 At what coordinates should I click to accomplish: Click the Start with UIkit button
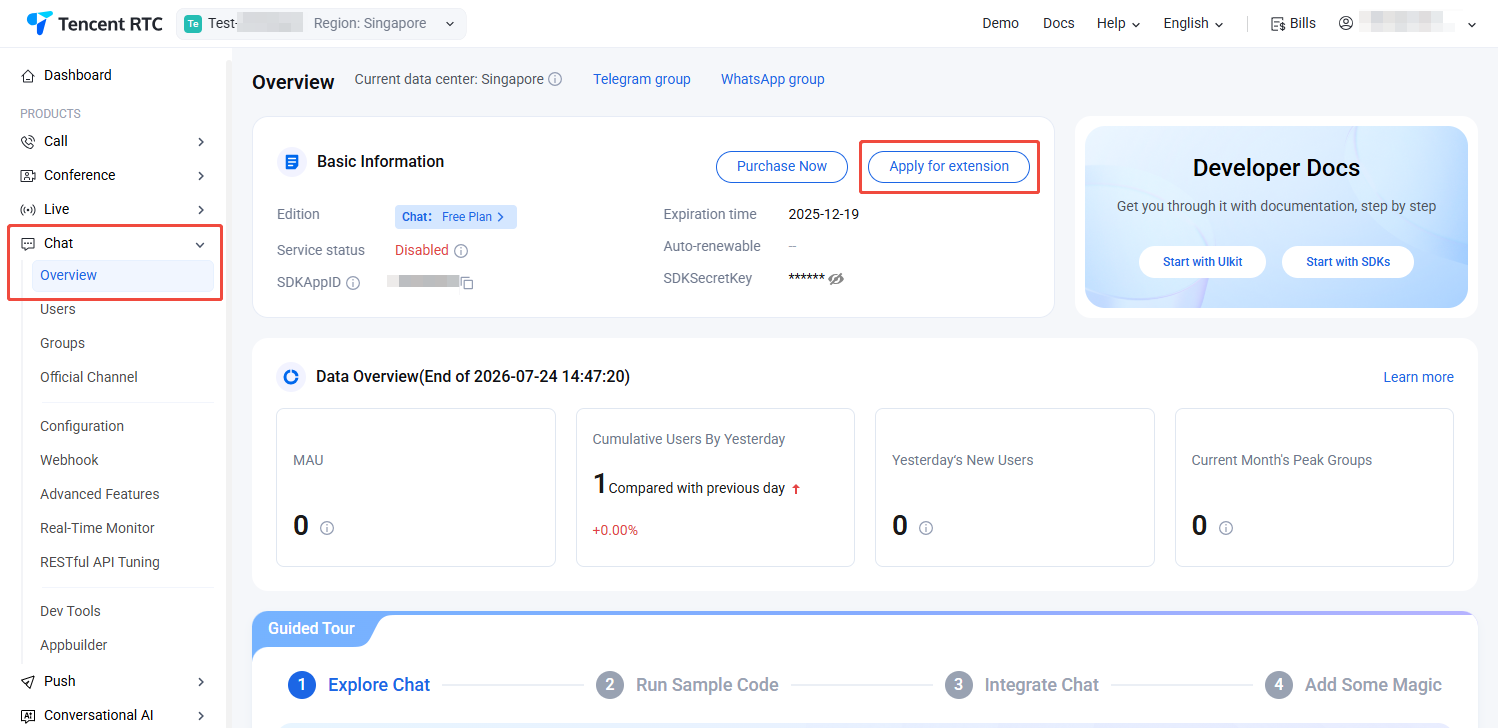click(x=1203, y=262)
